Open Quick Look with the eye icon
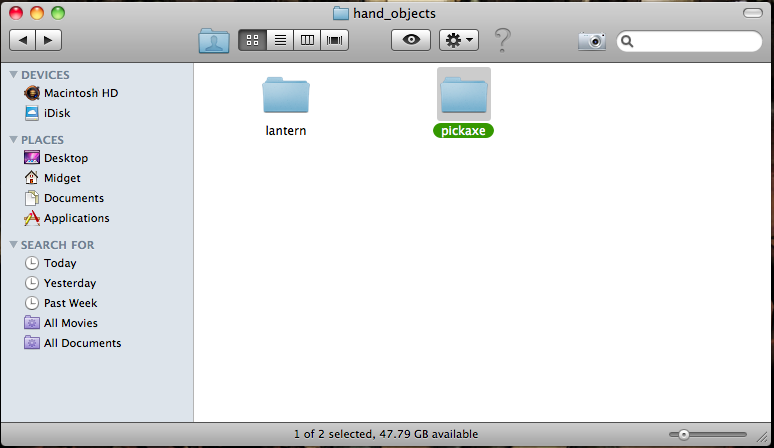This screenshot has width=774, height=448. [411, 40]
